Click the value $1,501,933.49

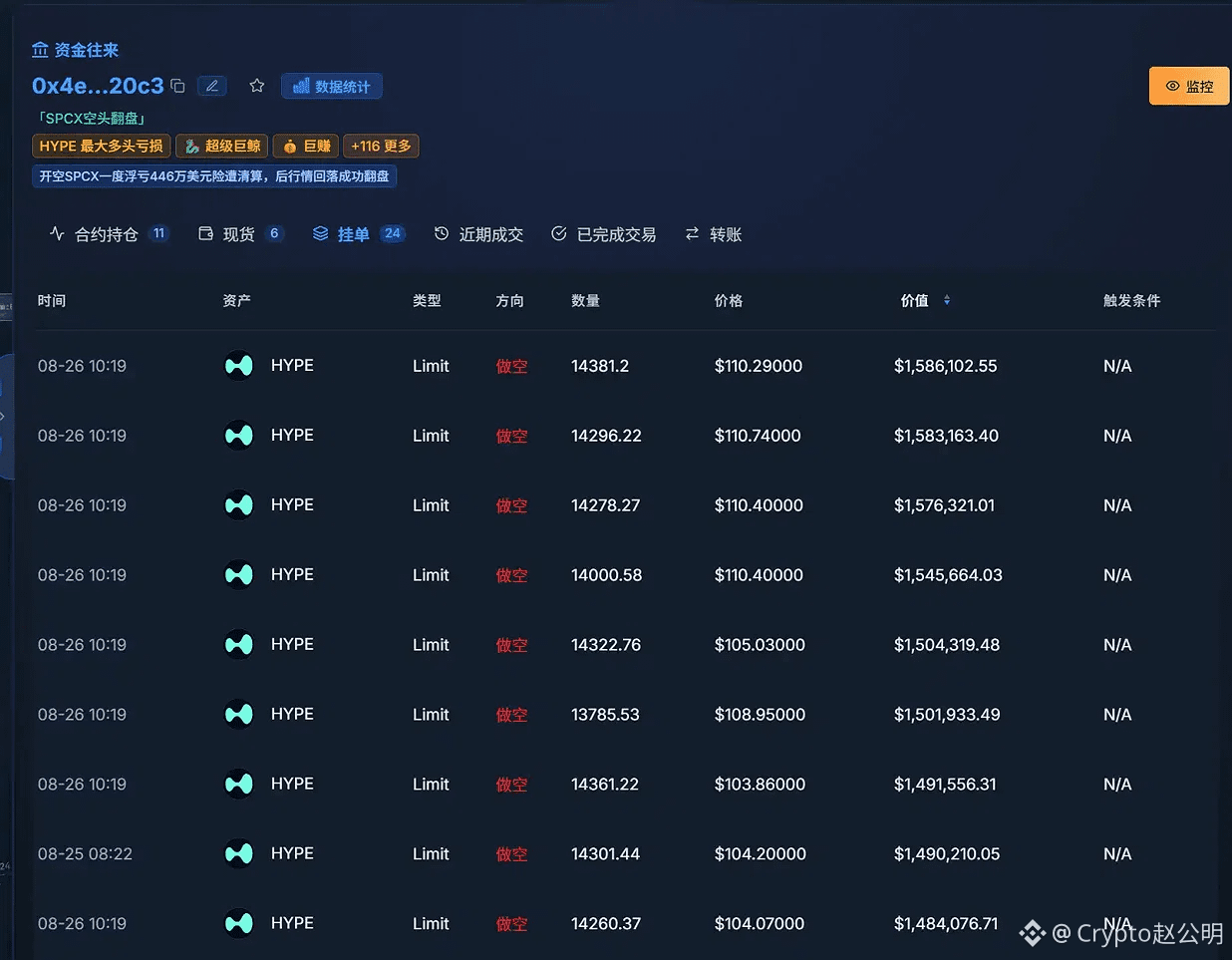947,715
